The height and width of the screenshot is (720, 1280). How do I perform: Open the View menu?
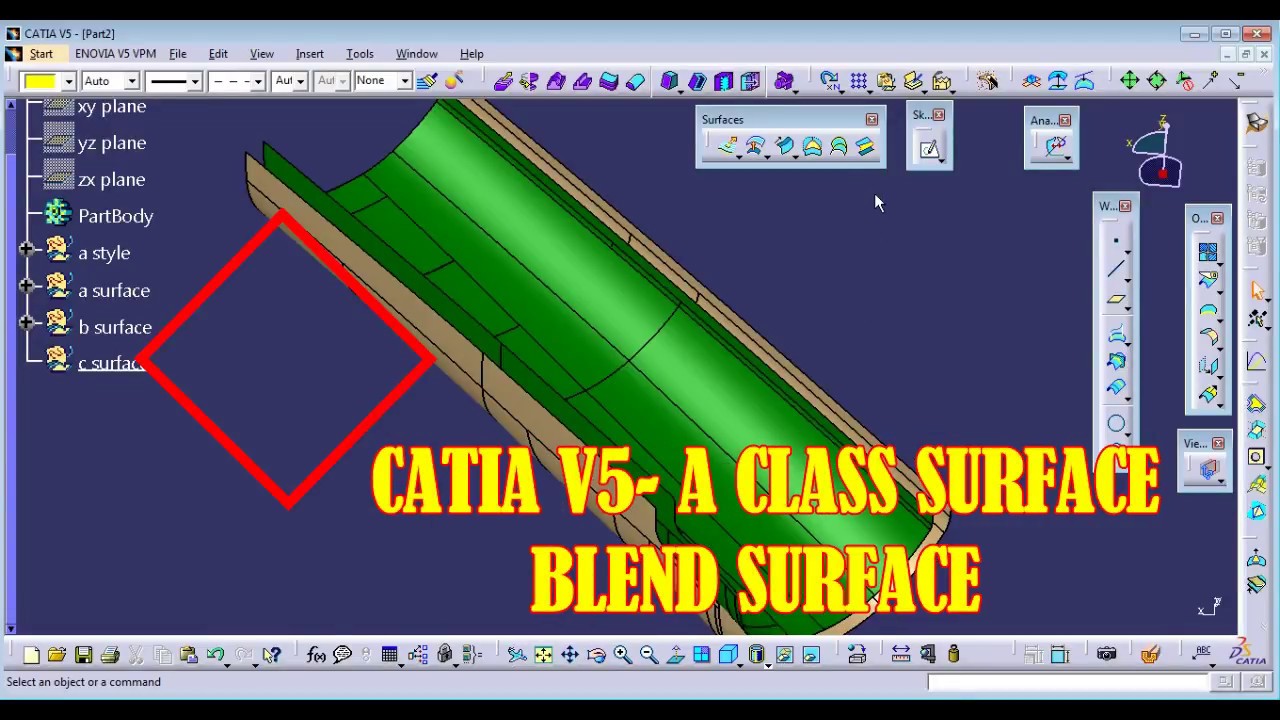[x=262, y=54]
